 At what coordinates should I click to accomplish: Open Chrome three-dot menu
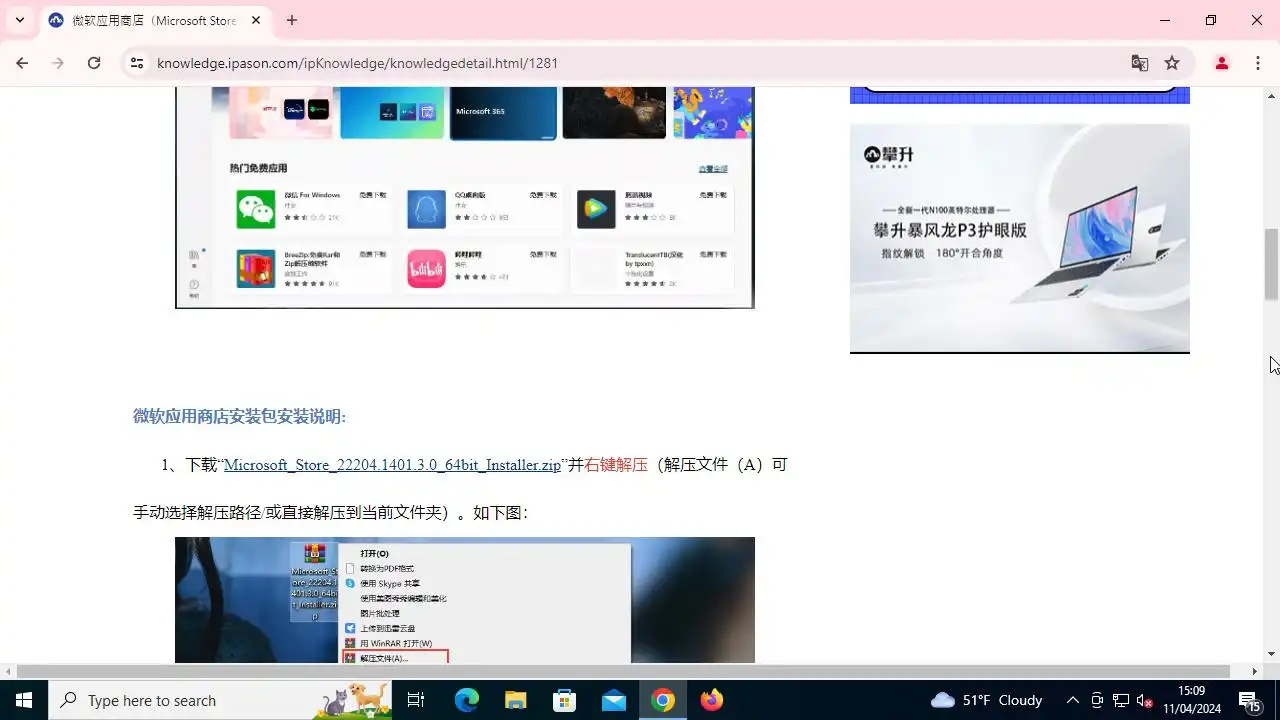coord(1258,63)
